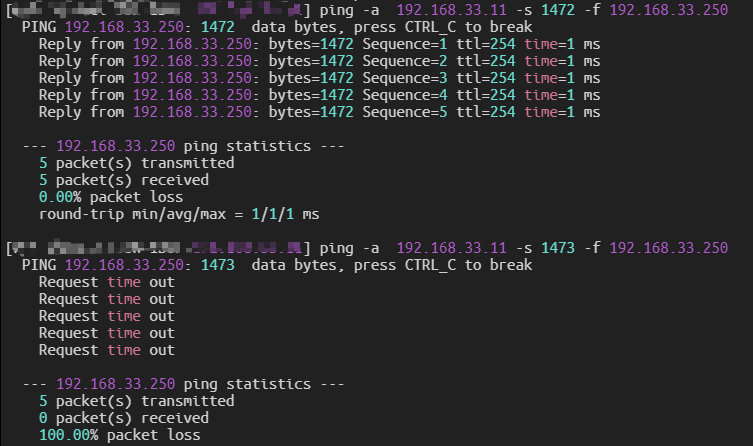The width and height of the screenshot is (753, 446).
Task: Click the "100.00% packet loss" text
Action: point(119,435)
